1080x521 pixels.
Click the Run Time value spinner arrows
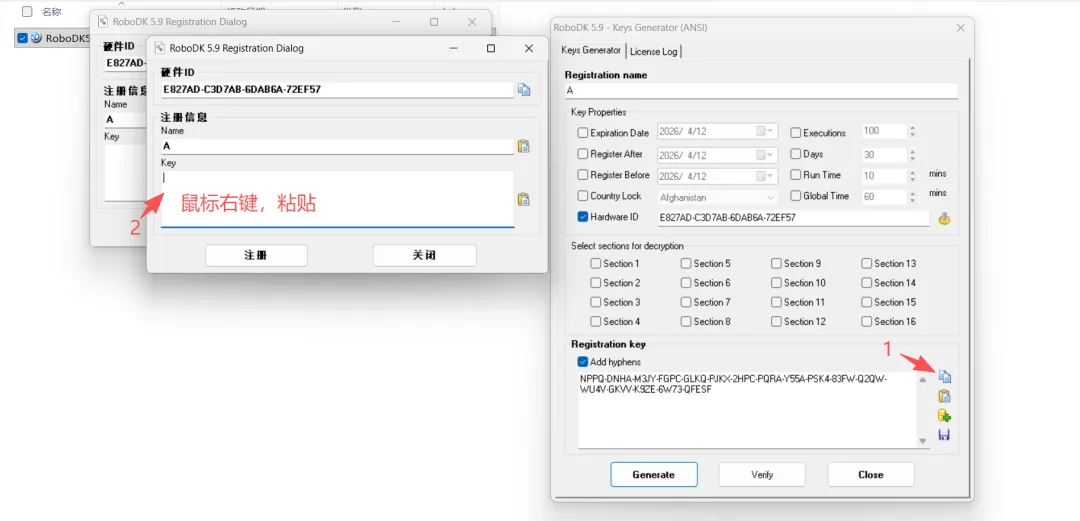click(912, 176)
